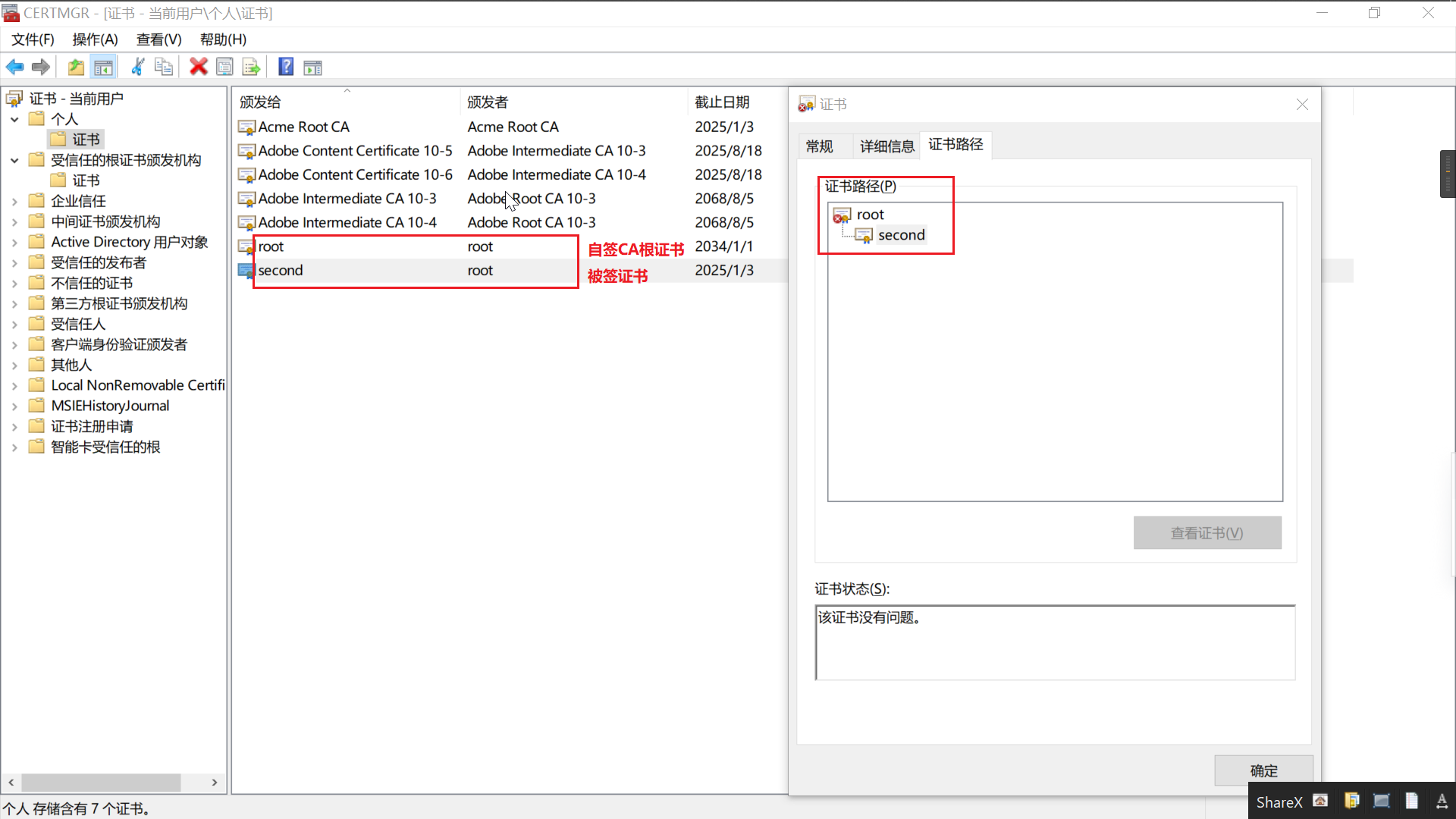
Task: Expand the 受信任的根证书颁发机构 node
Action: coord(14,159)
